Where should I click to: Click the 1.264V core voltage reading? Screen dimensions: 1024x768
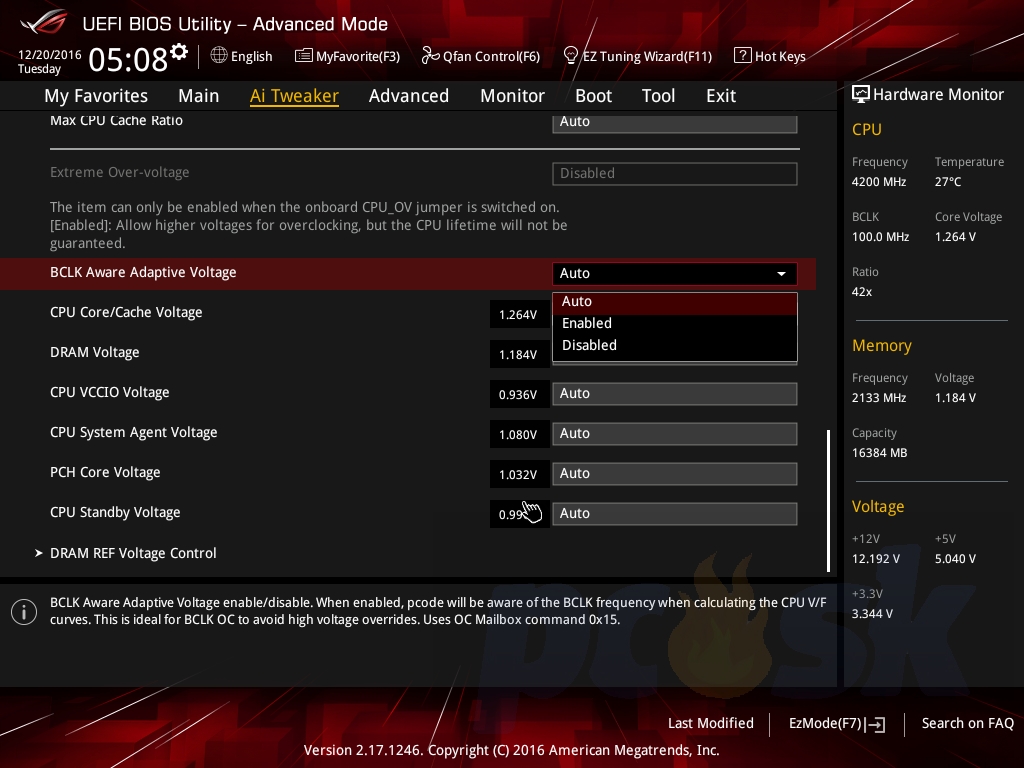pos(519,315)
